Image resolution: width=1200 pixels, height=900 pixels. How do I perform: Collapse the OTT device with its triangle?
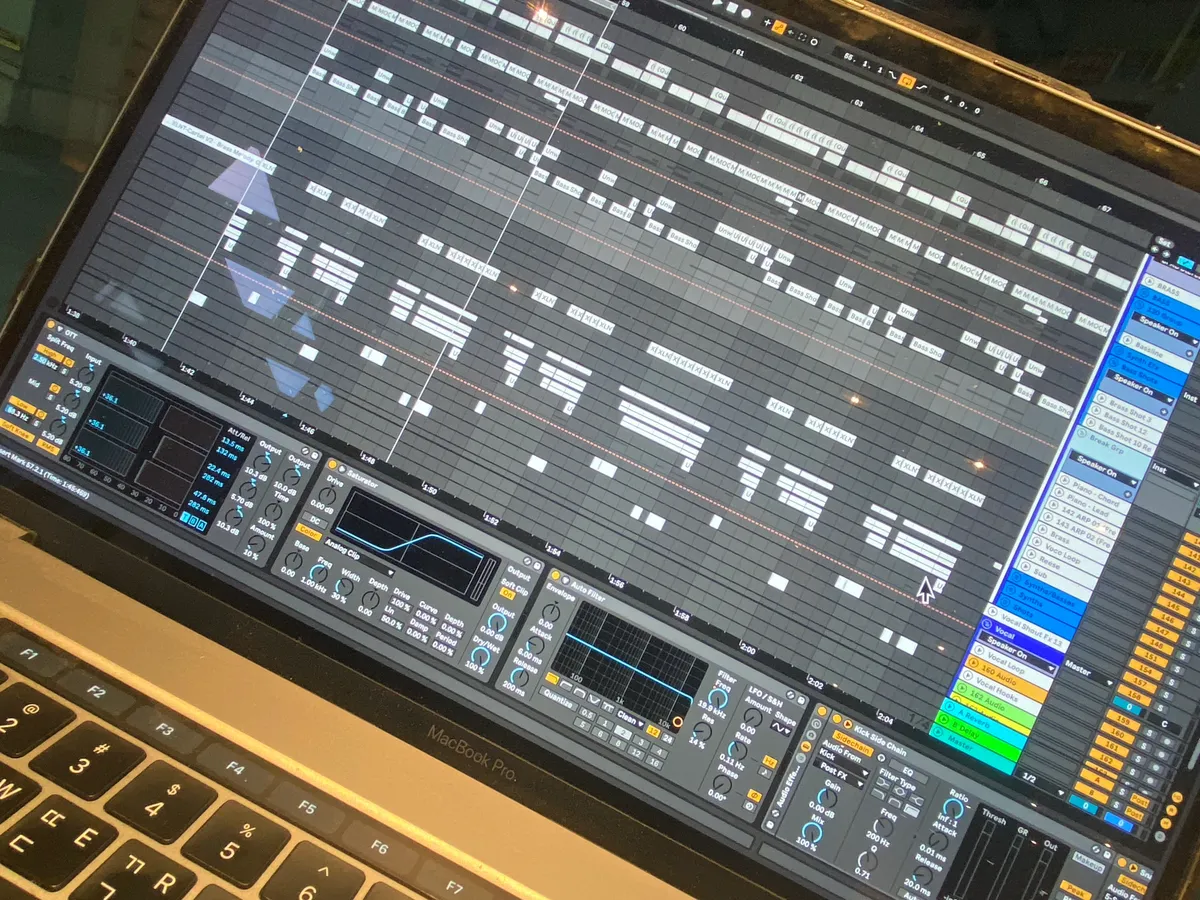click(60, 328)
